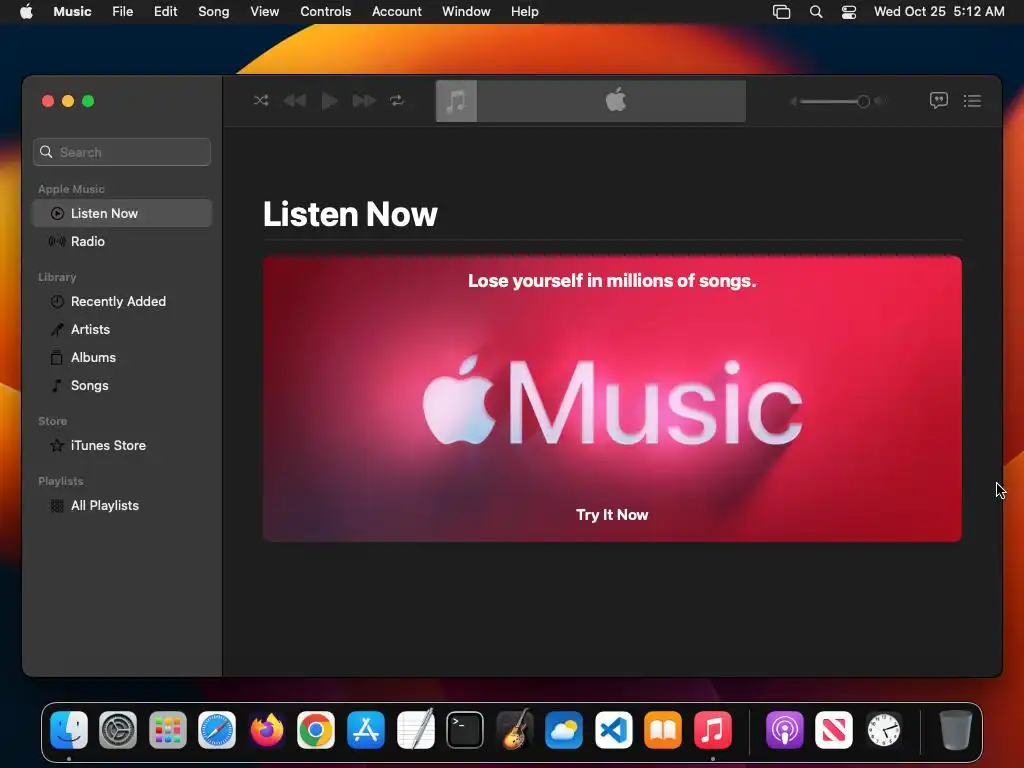Click the album artwork music note thumbnail
Screen dimensions: 1024x768
456,101
